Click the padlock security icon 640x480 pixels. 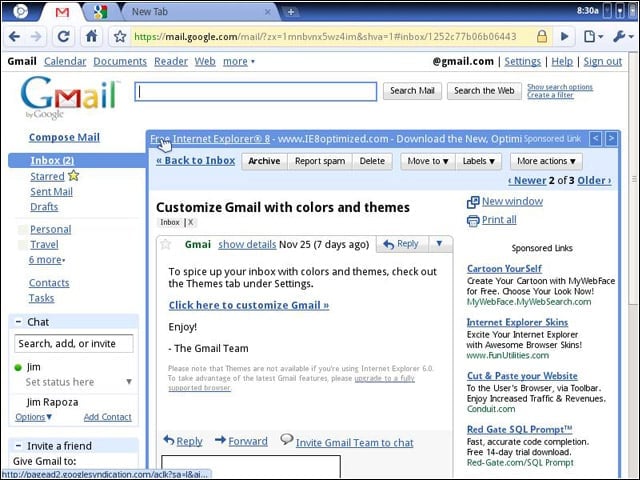pos(542,36)
